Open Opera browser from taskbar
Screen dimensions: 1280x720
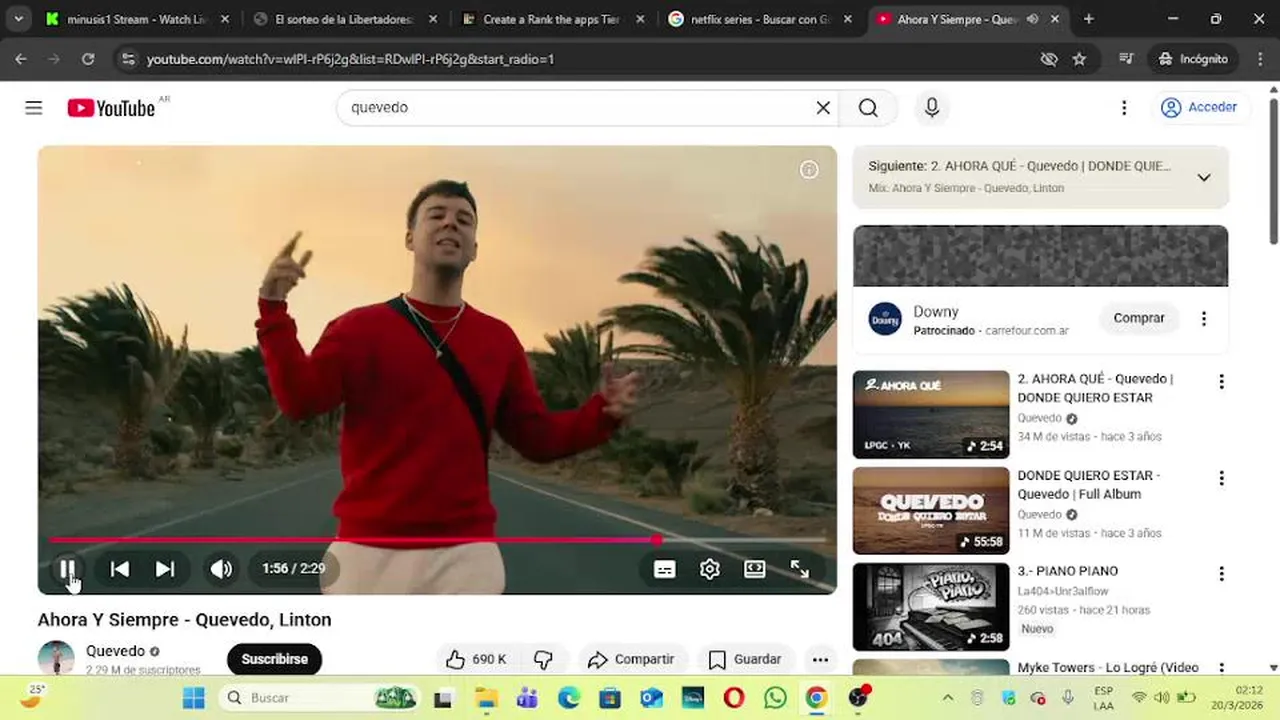tap(734, 698)
